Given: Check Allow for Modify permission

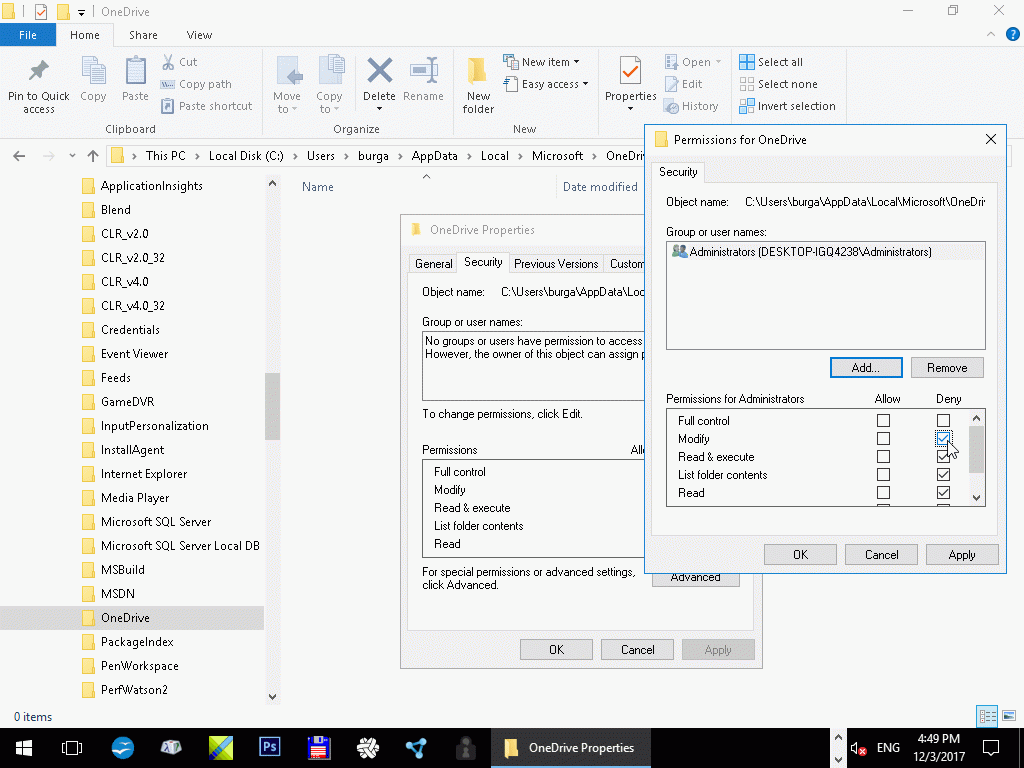Looking at the screenshot, I should 883,438.
